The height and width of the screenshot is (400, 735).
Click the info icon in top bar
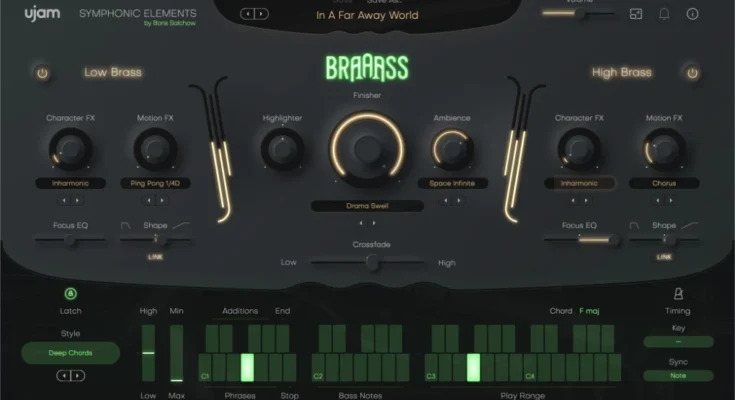click(692, 14)
